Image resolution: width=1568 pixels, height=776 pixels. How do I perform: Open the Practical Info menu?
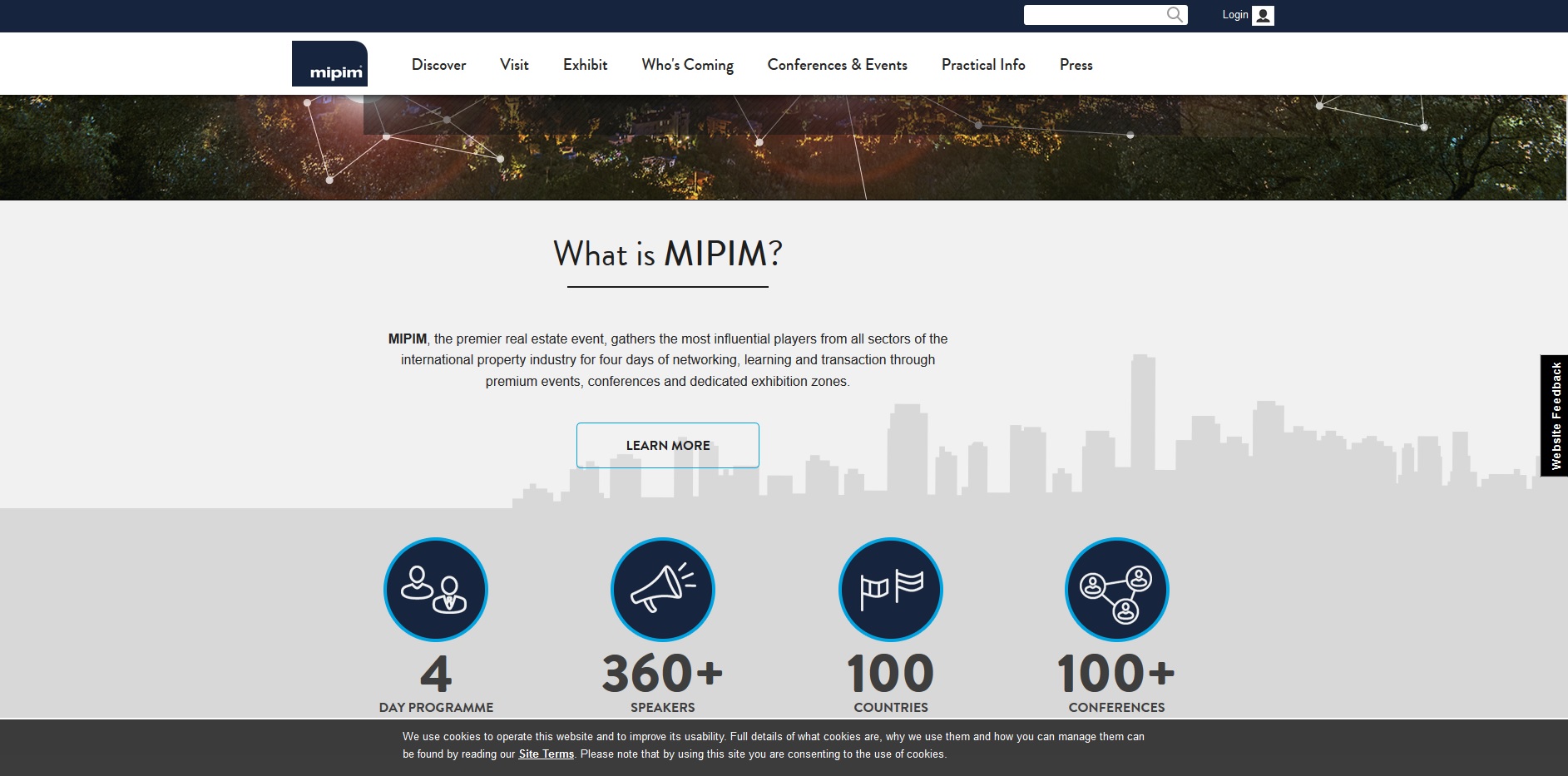(x=983, y=65)
